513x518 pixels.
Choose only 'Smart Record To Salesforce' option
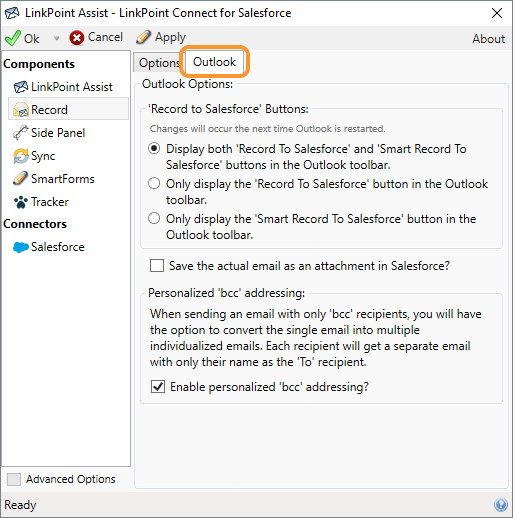154,219
